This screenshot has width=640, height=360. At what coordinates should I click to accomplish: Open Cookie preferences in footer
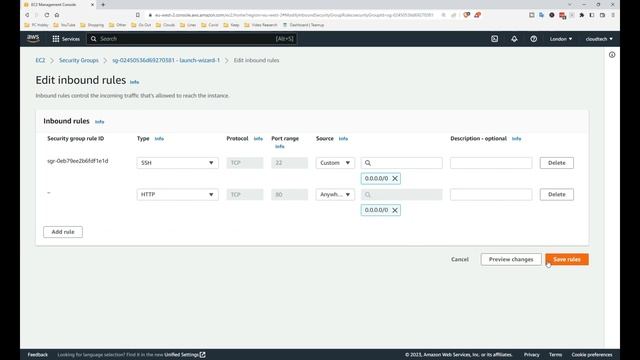(592, 355)
